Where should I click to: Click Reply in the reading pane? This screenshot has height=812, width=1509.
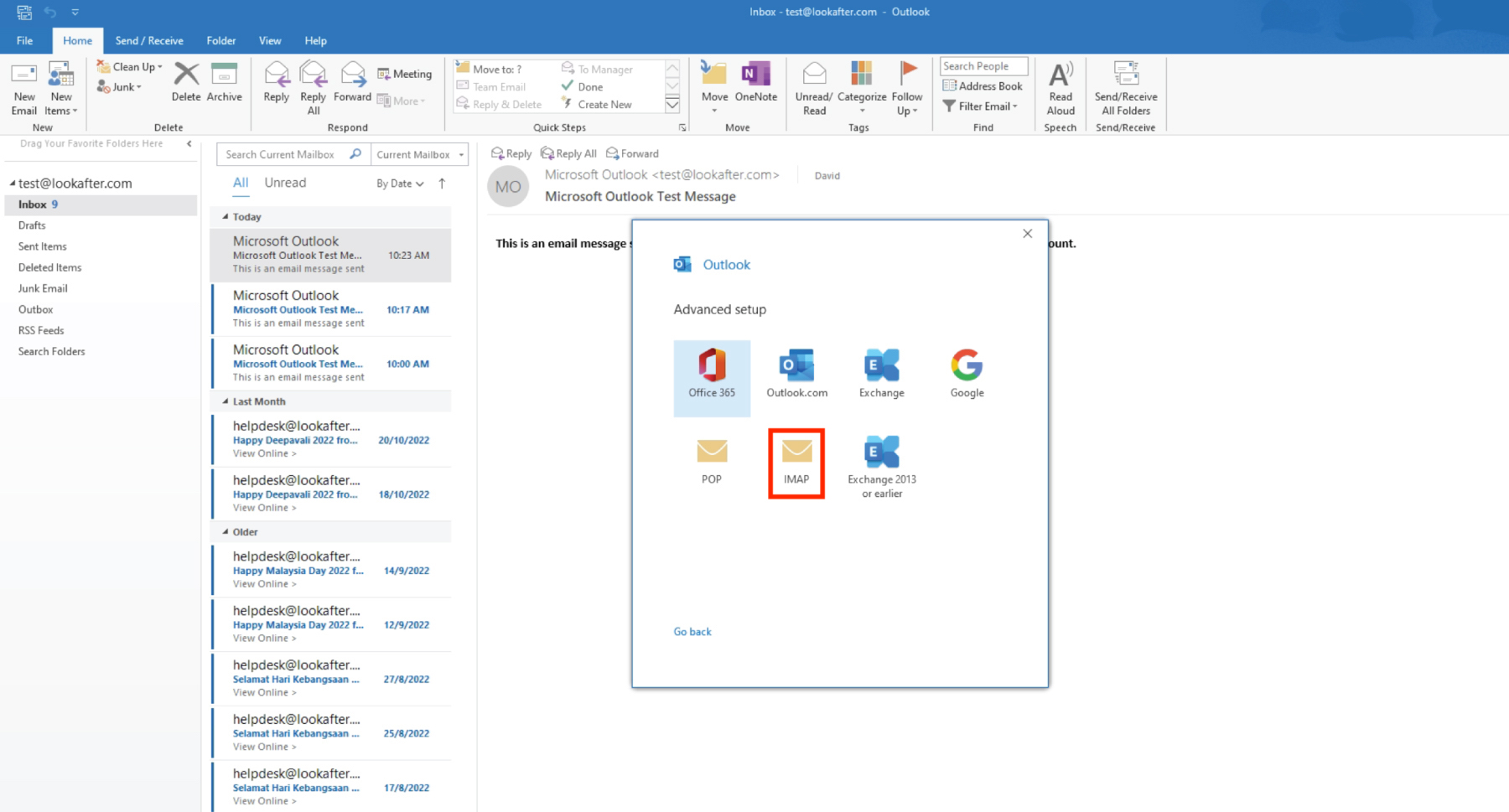point(511,153)
